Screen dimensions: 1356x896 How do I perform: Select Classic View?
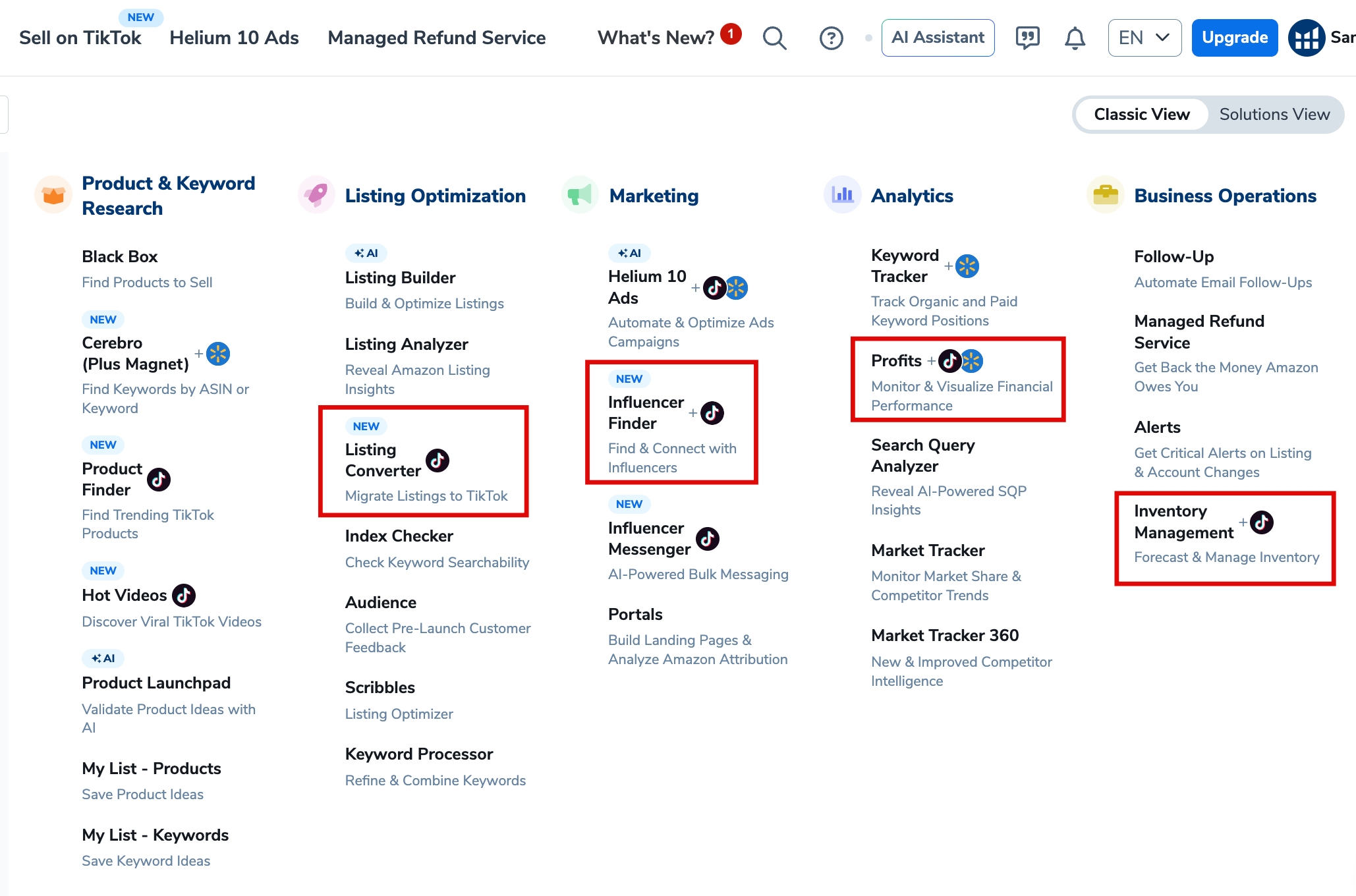(x=1141, y=114)
